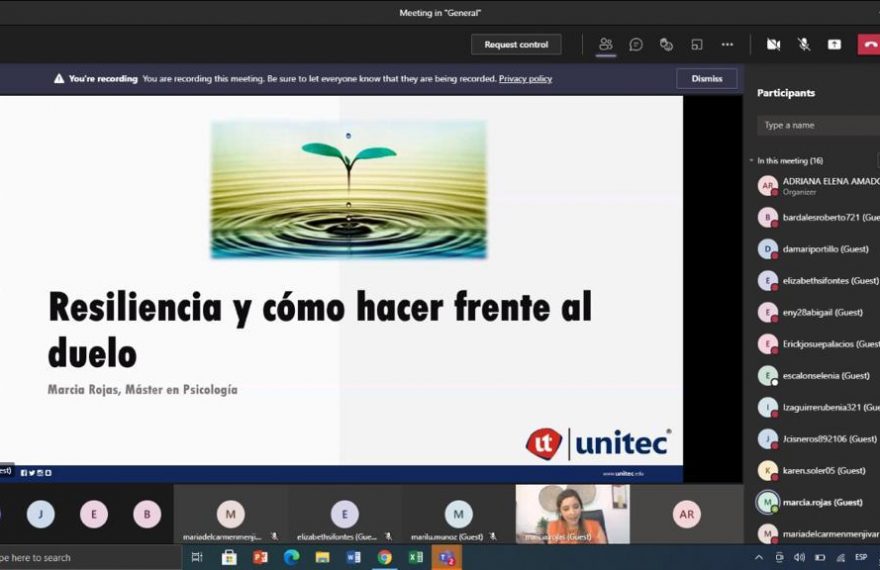880x570 pixels.
Task: Click the Request control button
Action: pyautogui.click(x=516, y=44)
